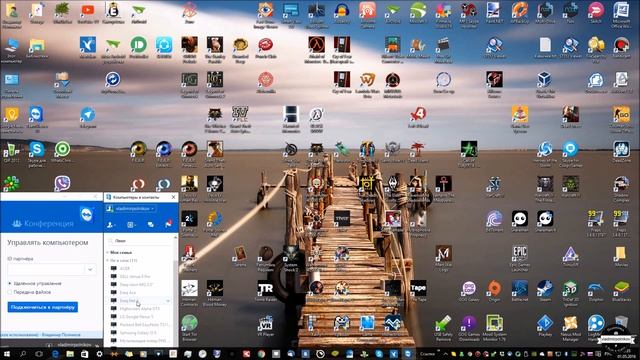Viewport: 640px width, 360px height.
Task: Click the Подключиться к партнеру button
Action: point(42,307)
